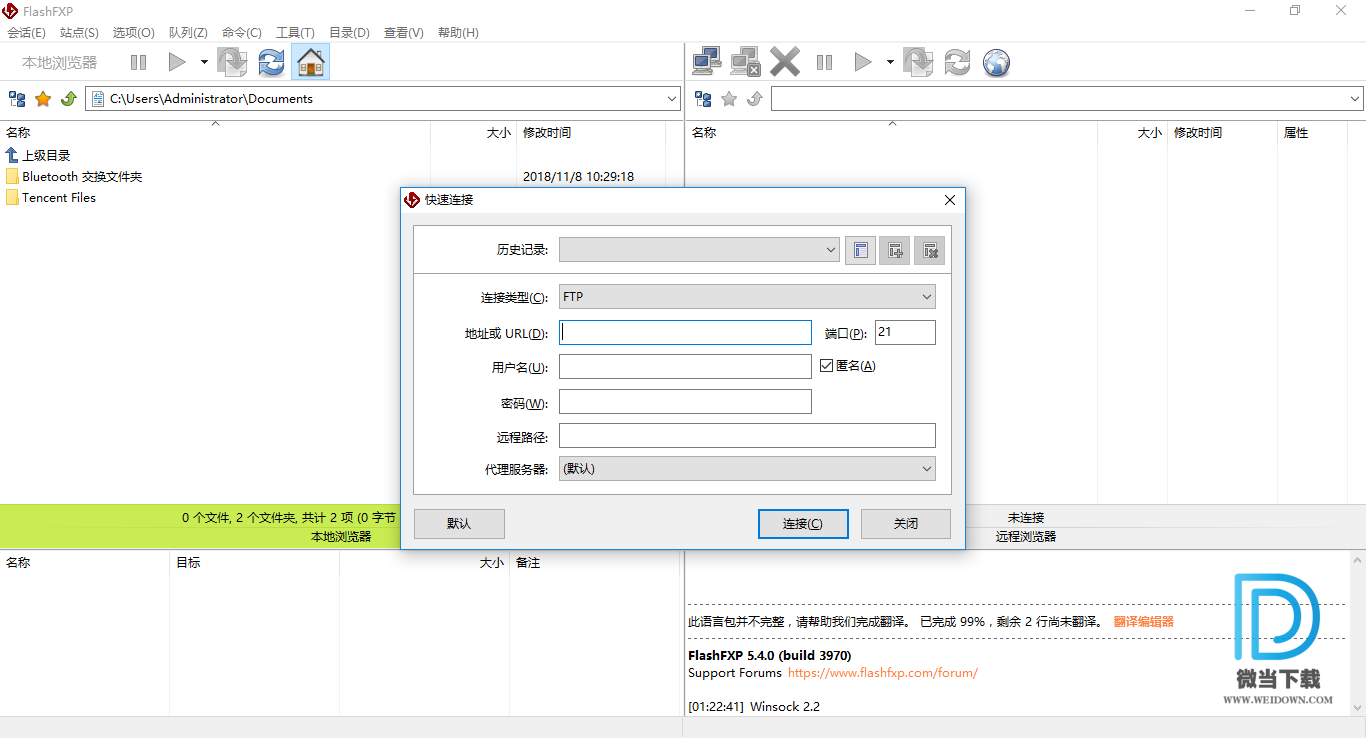Click the globe switch-to-local icon
The image size is (1366, 738).
(x=996, y=62)
